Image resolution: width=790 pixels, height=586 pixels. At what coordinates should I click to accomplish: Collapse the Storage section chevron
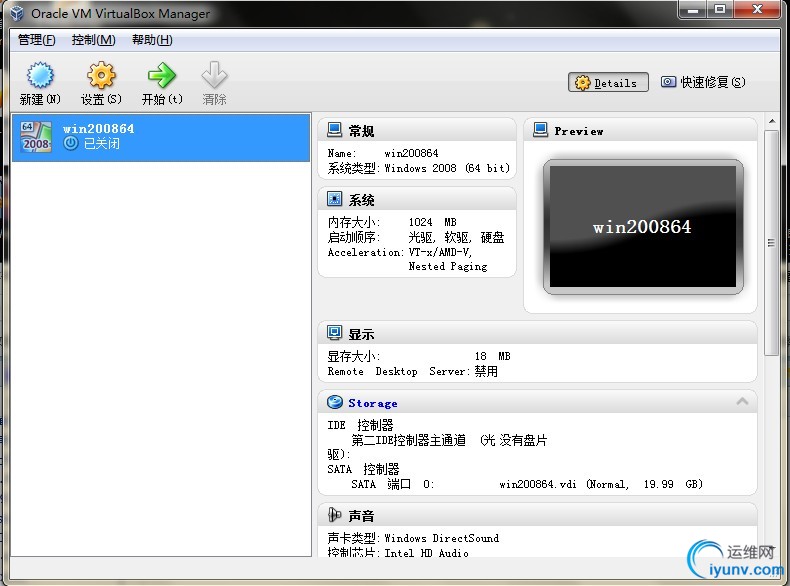[742, 401]
